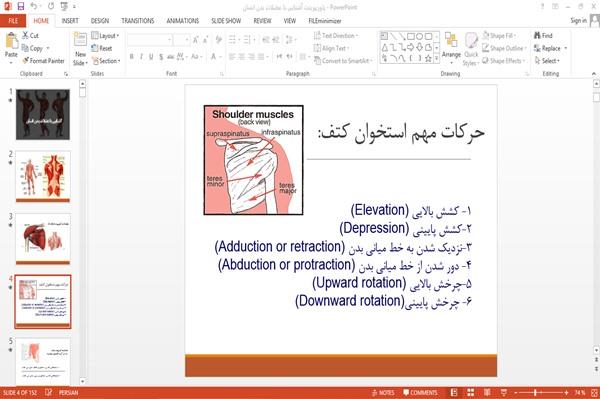Click the Copy command
Image resolution: width=600 pixels, height=399 pixels.
pyautogui.click(x=33, y=48)
